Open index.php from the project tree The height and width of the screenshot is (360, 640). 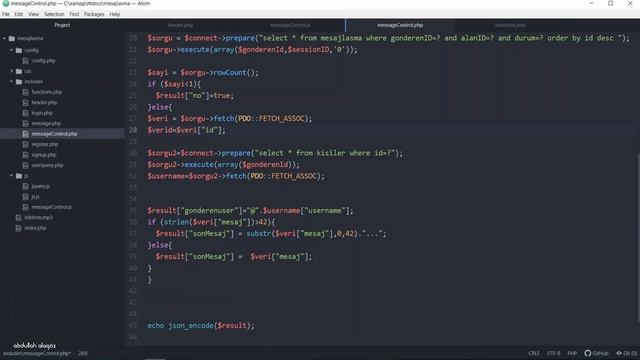click(x=36, y=228)
